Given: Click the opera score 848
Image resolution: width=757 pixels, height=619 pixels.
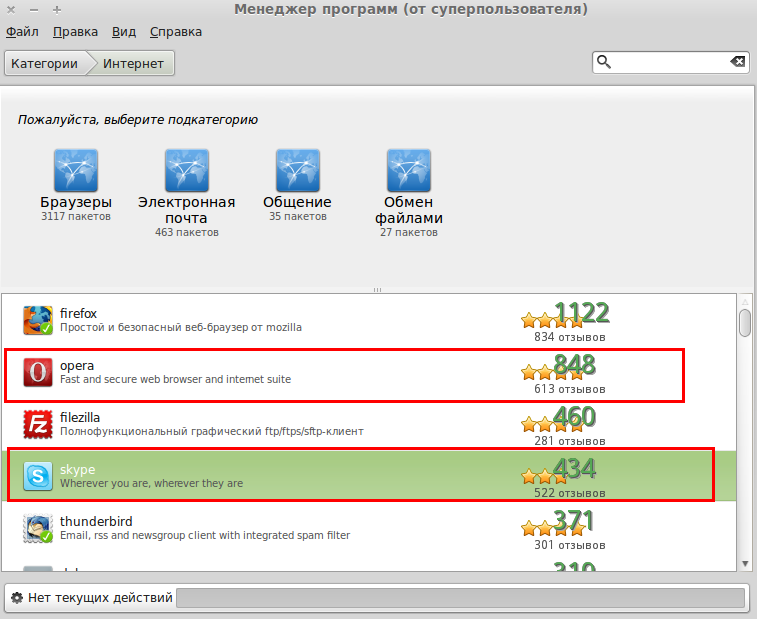Looking at the screenshot, I should [x=575, y=365].
